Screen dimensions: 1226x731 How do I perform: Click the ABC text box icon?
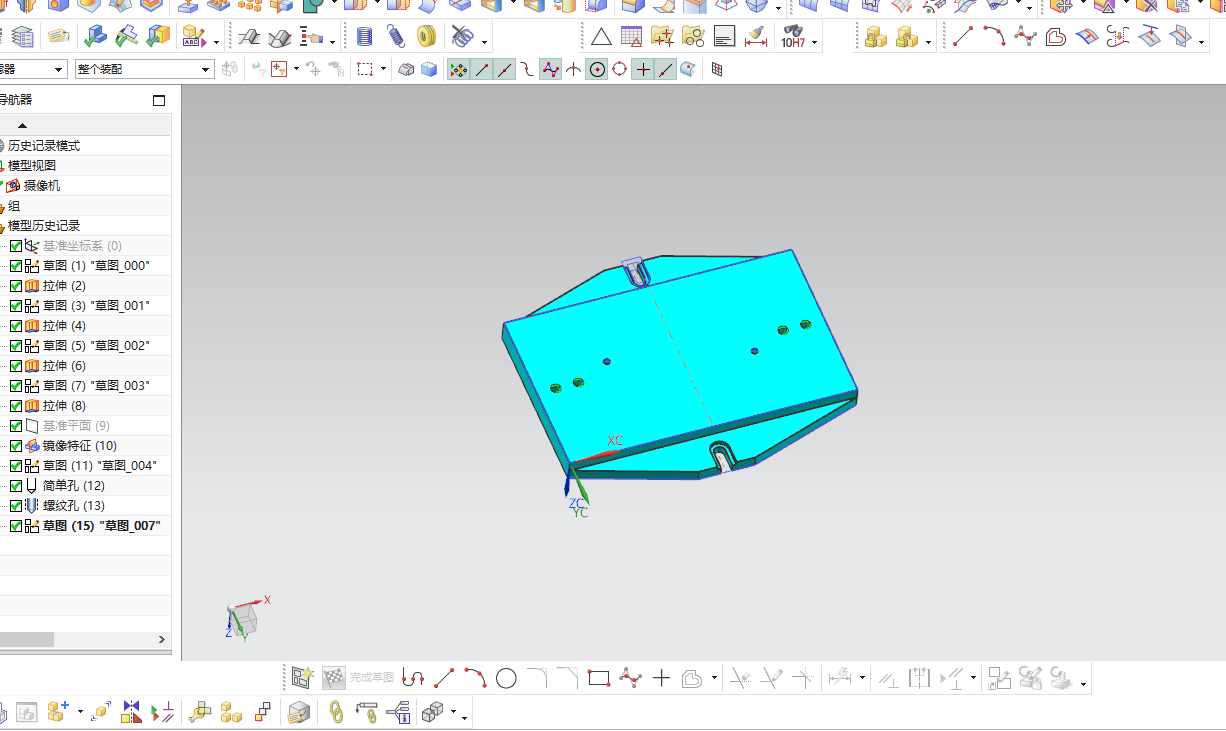194,38
